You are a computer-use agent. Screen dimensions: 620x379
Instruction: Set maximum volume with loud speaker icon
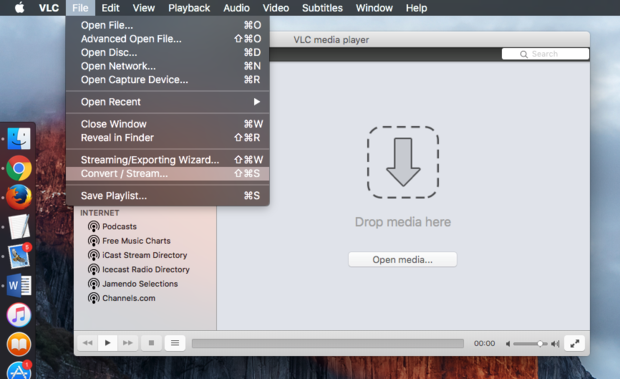[x=556, y=344]
